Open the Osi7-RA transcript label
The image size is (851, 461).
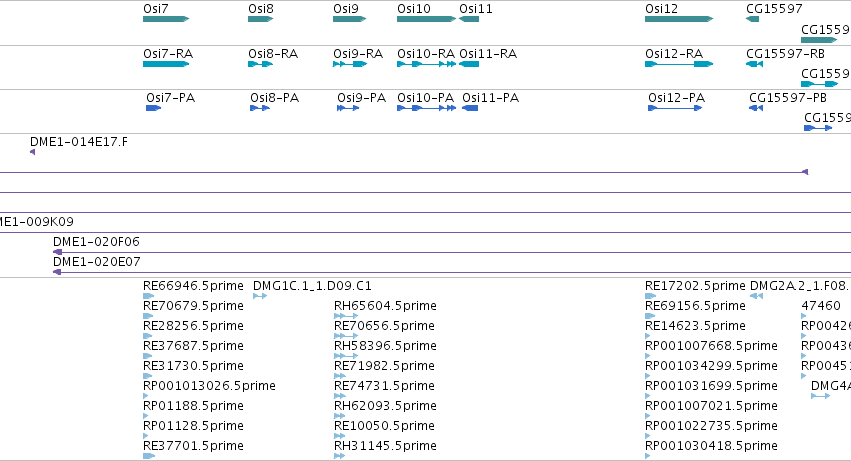tap(168, 54)
